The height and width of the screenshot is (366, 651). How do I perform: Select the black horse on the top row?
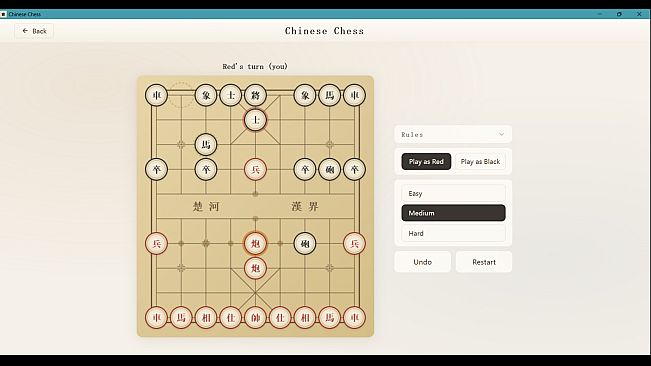click(330, 95)
